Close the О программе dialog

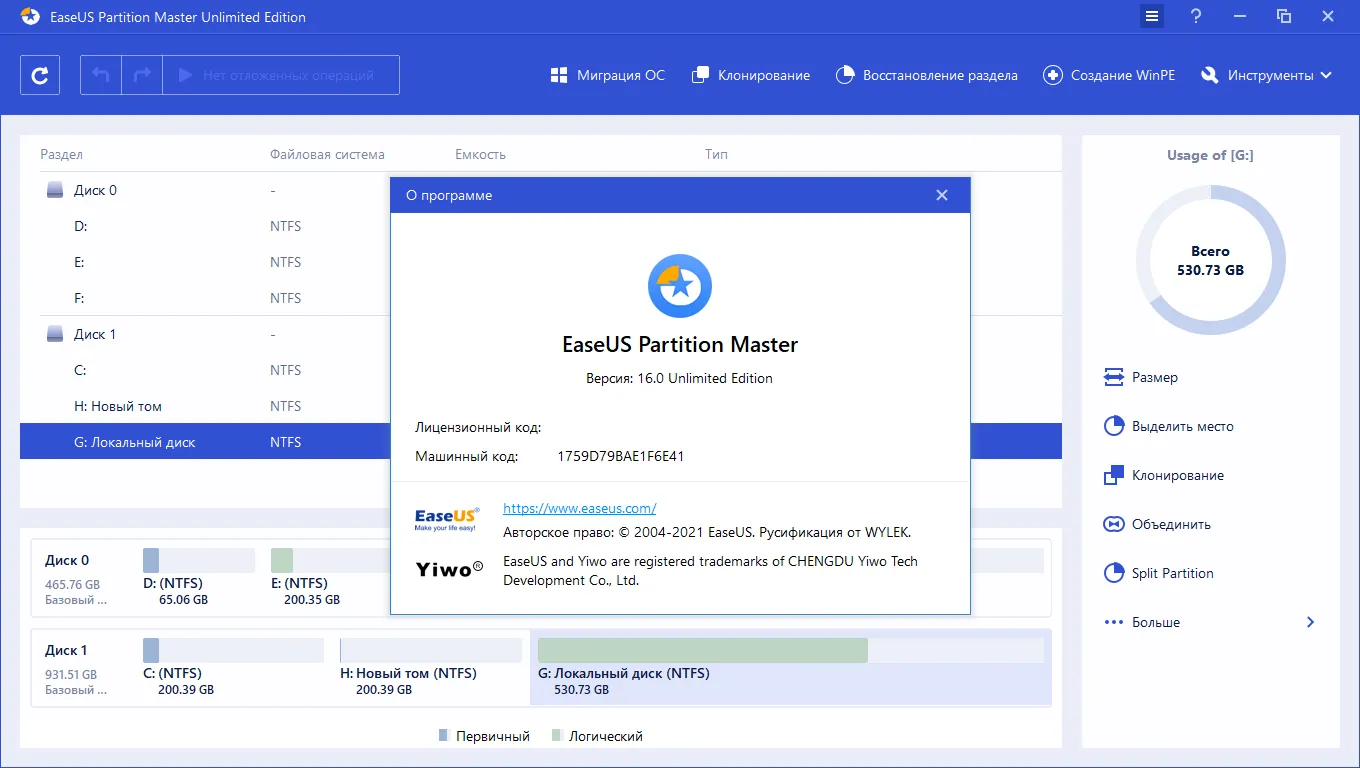tap(942, 195)
